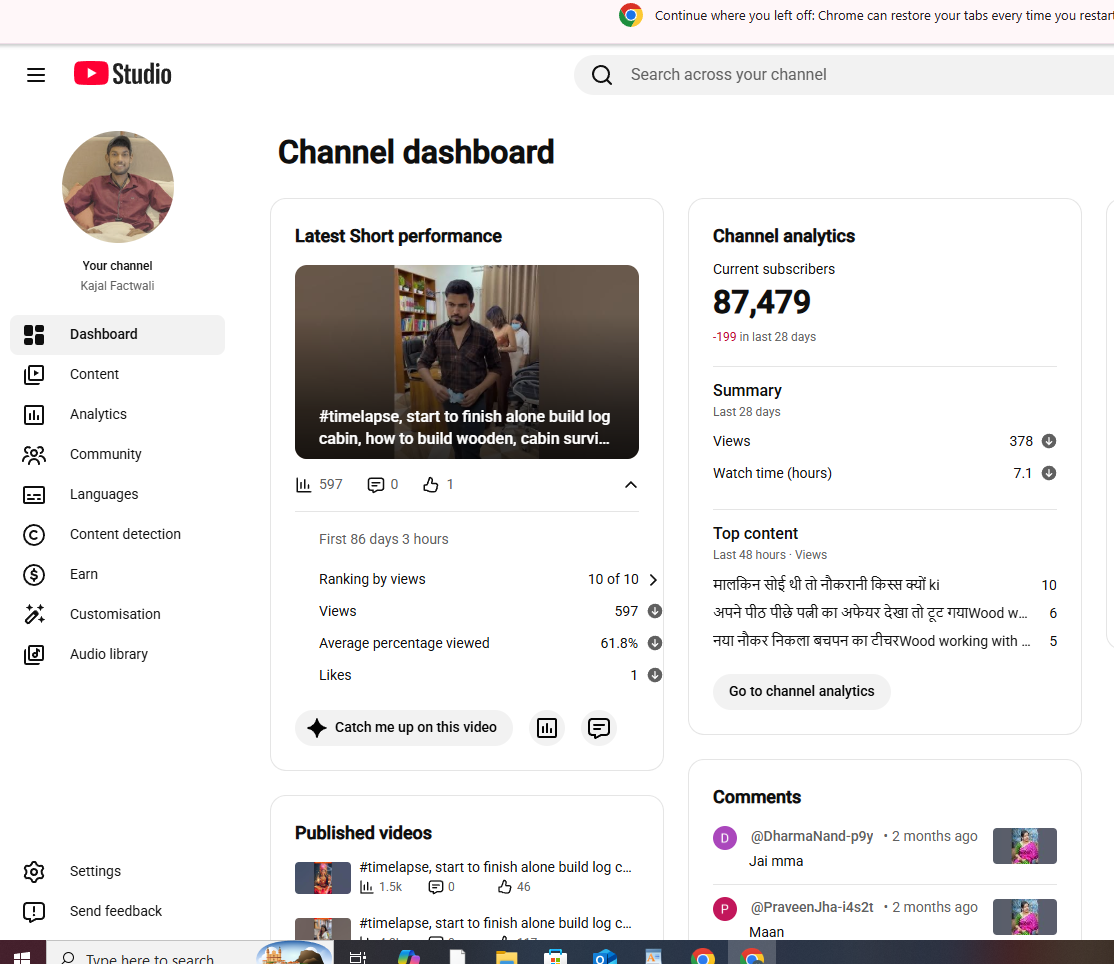Select Dashboard in the sidebar
The width and height of the screenshot is (1114, 964).
(x=117, y=335)
